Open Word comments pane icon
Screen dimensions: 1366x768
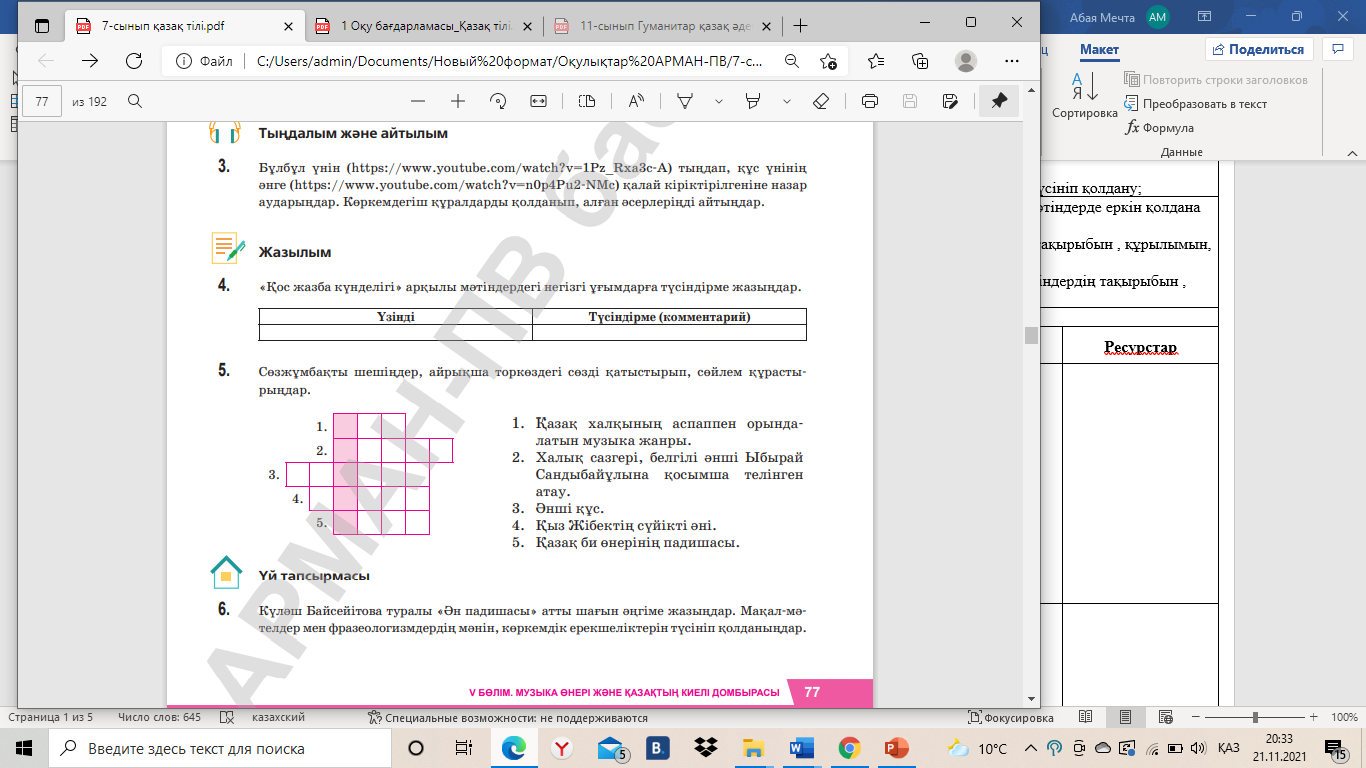click(1337, 49)
